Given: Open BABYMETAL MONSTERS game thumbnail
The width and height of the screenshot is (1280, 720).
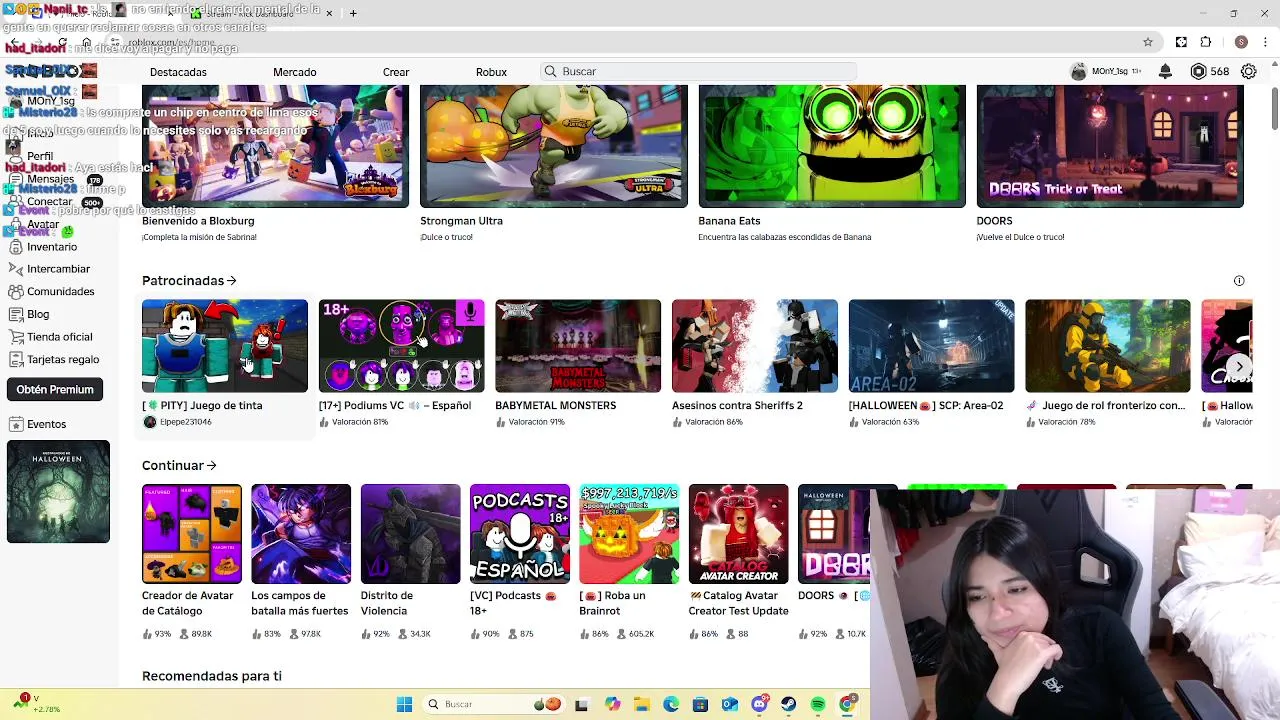Looking at the screenshot, I should coord(578,346).
